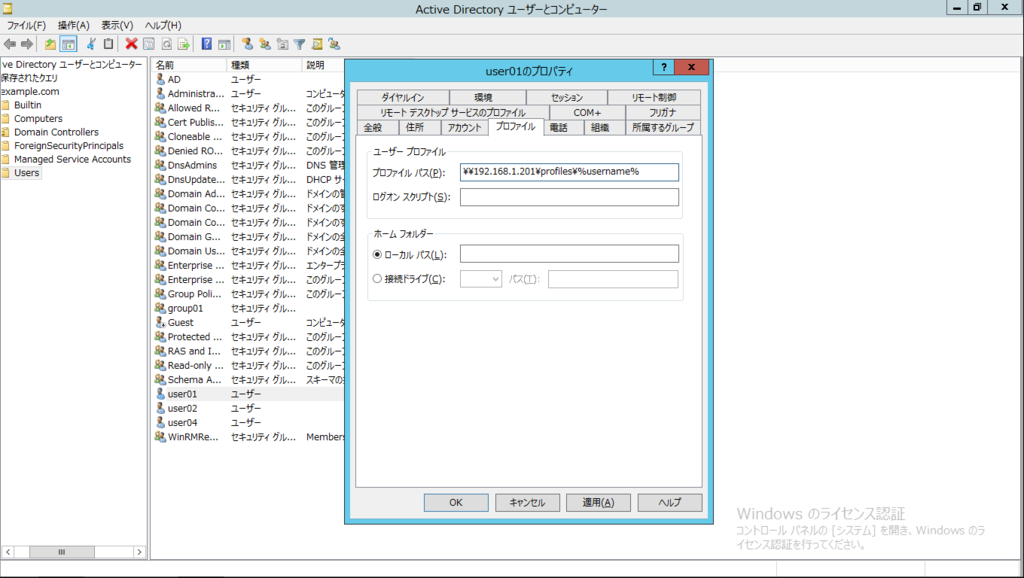Image resolution: width=1024 pixels, height=578 pixels.
Task: Open the リモート デスクトップ サービスのプロファイル tab
Action: (453, 113)
